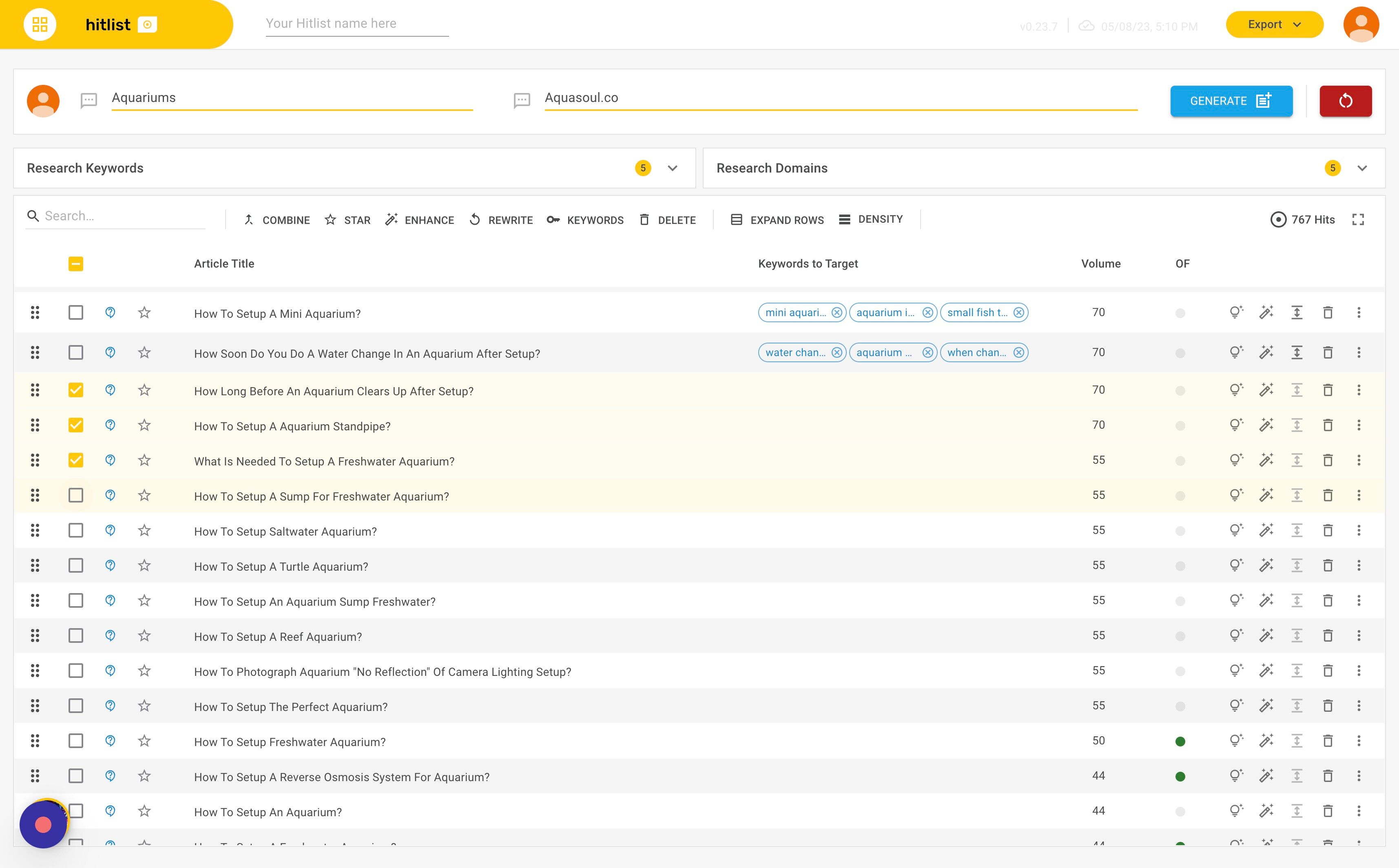Click the ENHANCE toolbar action
The height and width of the screenshot is (868, 1399).
(420, 220)
